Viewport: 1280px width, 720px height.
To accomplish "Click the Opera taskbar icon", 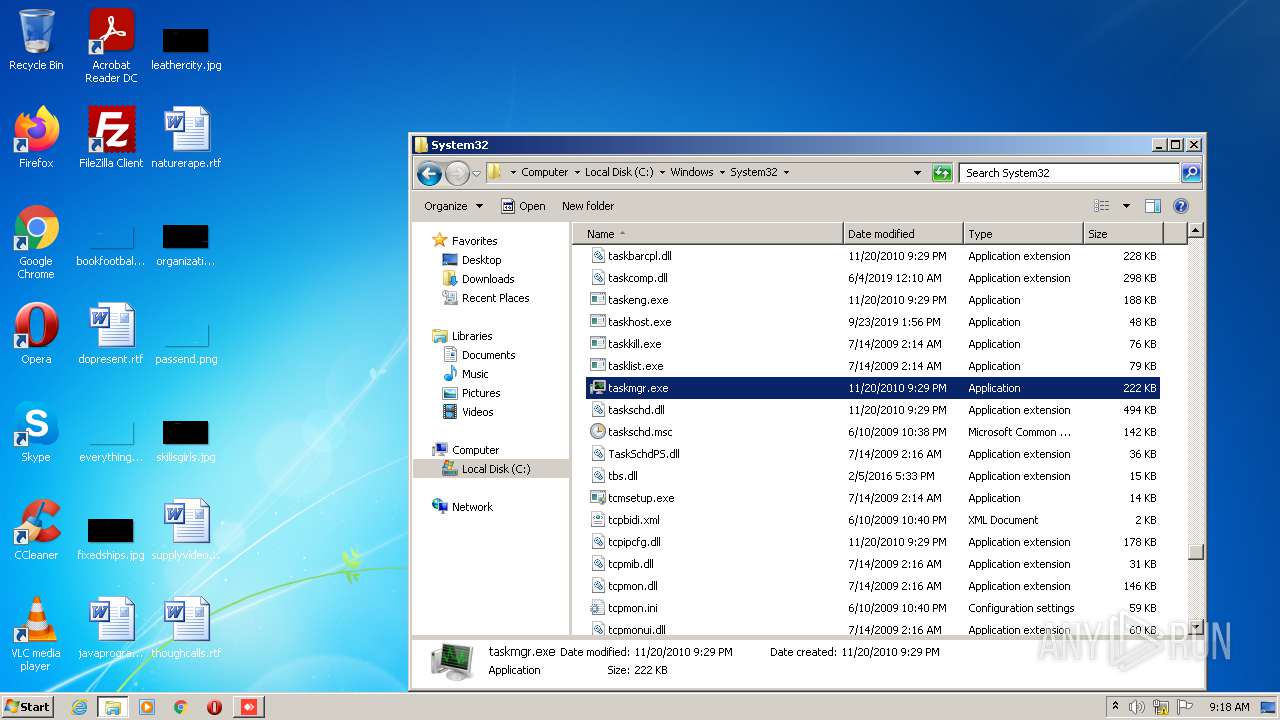I will [x=214, y=707].
